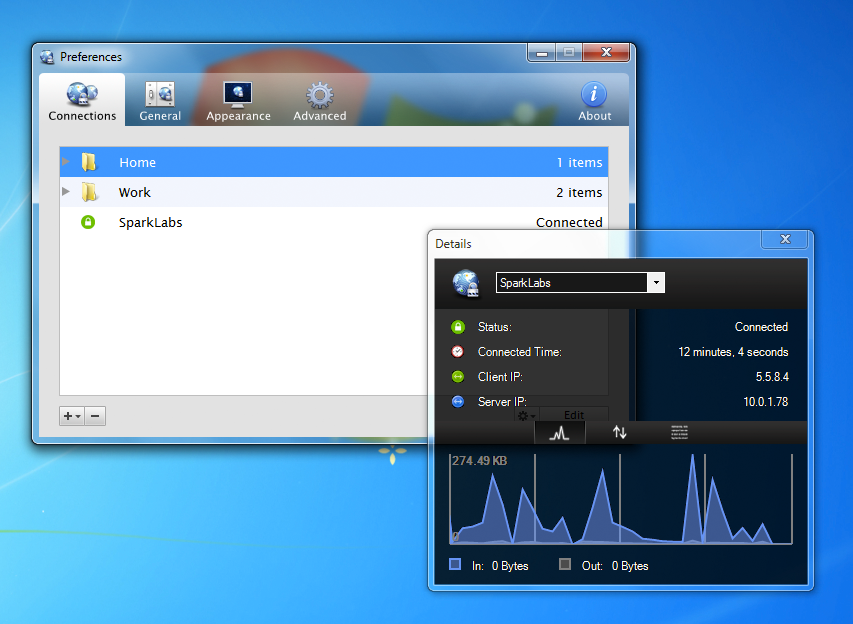
Task: Click the green status indicator beside SparkLabs
Action: [x=87, y=222]
